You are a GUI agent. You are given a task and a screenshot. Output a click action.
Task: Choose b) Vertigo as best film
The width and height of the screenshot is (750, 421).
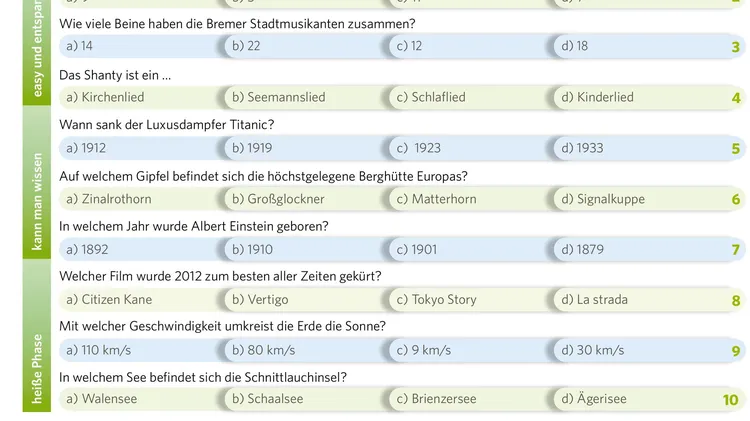[x=305, y=299]
